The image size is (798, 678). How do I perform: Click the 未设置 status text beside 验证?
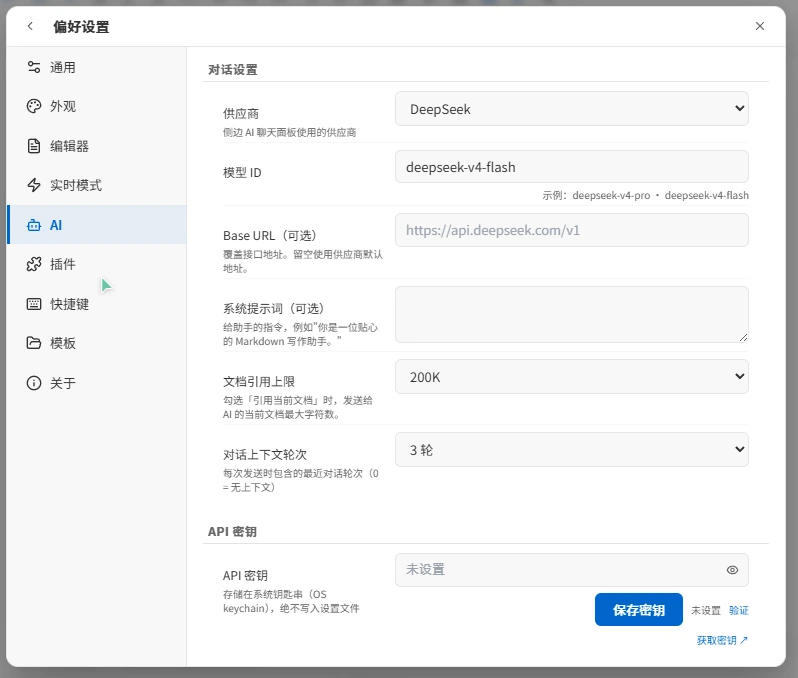tap(706, 610)
